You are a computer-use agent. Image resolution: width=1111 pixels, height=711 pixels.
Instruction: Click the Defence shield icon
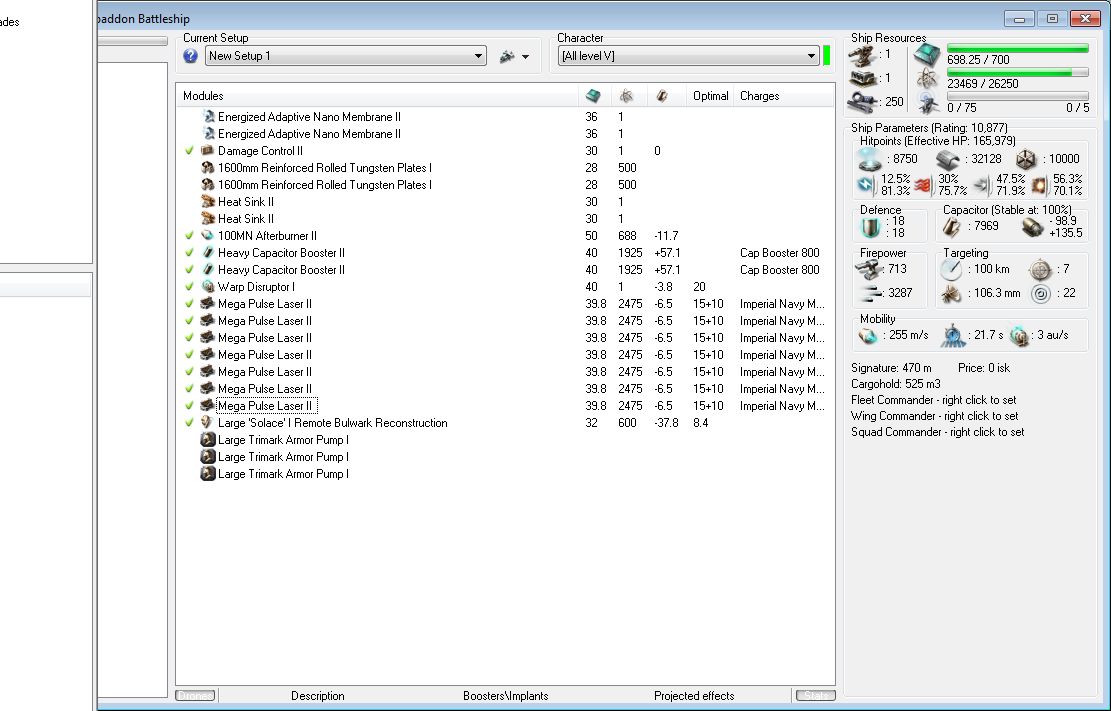pyautogui.click(x=869, y=228)
